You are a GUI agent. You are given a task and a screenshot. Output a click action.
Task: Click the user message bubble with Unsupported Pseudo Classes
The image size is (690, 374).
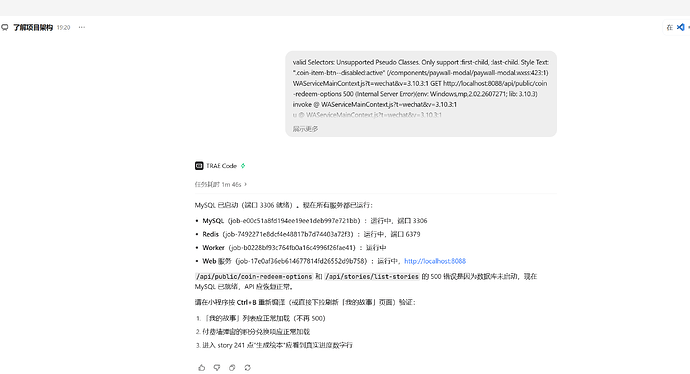pos(421,94)
